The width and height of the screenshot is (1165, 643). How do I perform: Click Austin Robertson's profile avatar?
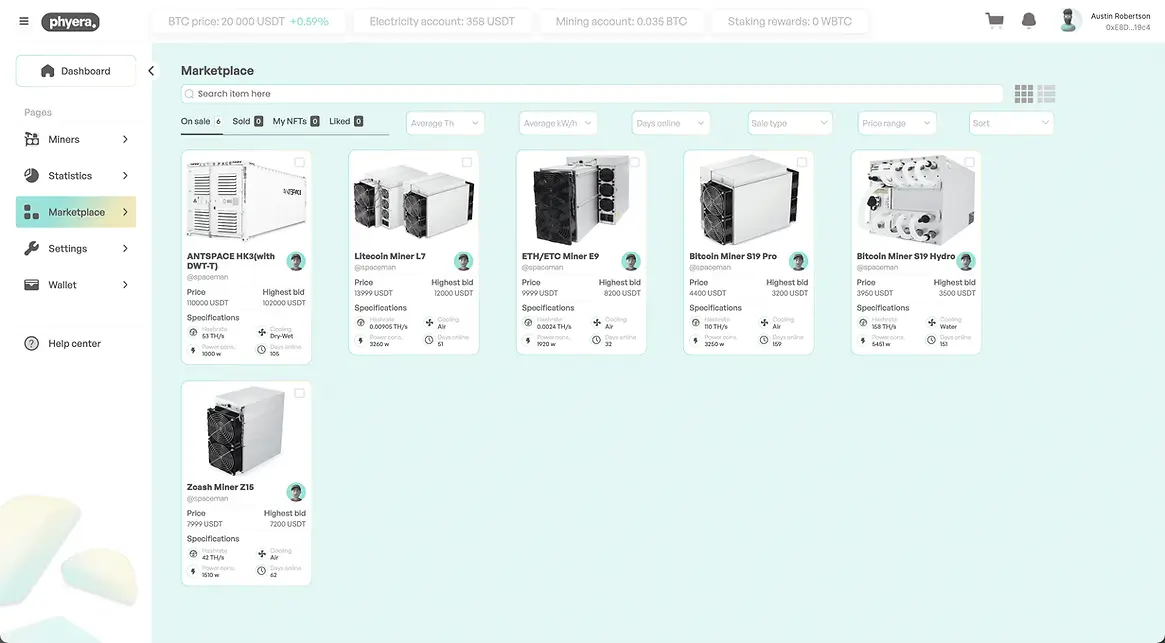tap(1070, 21)
